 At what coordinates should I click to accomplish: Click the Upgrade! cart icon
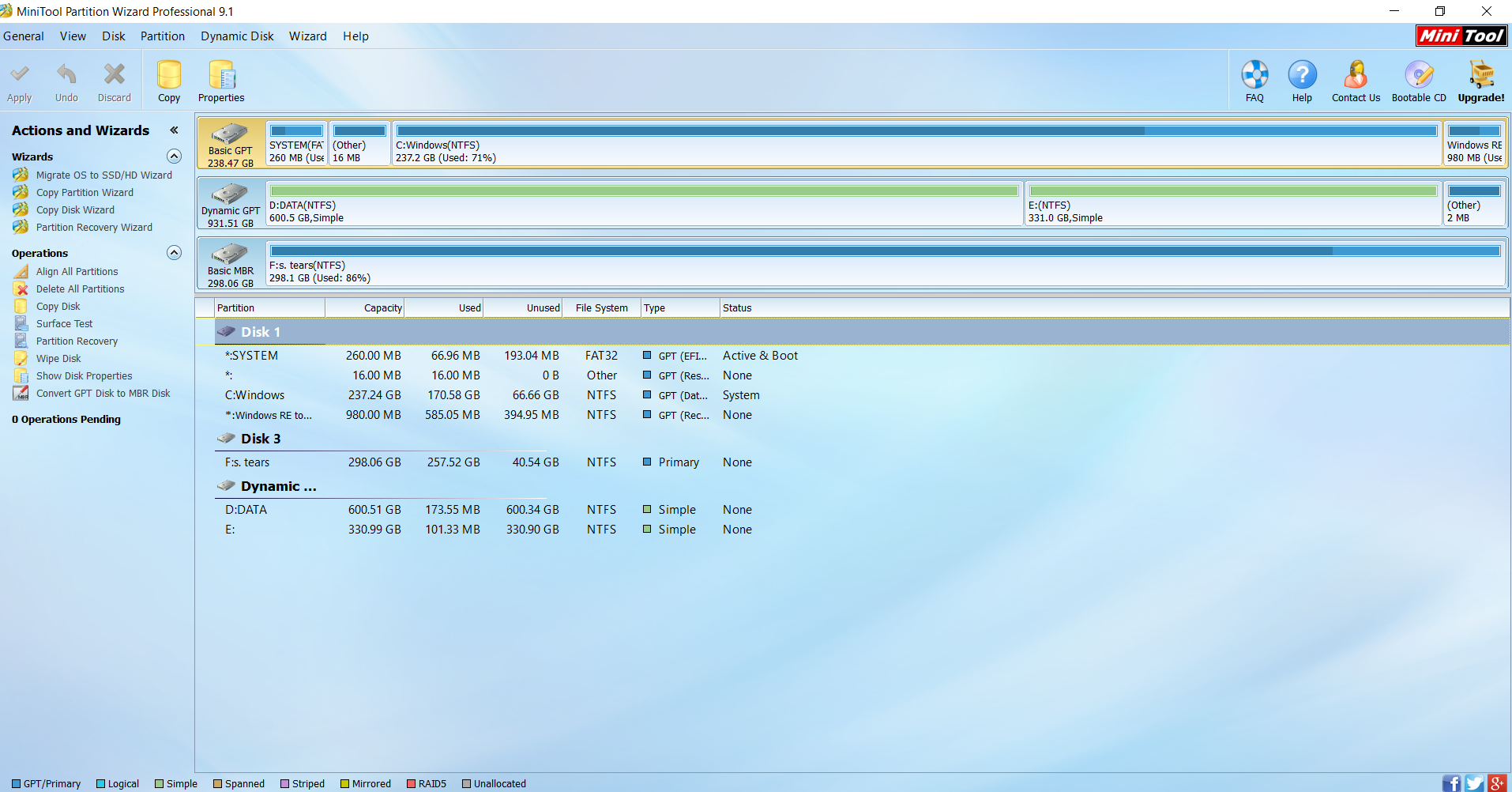coord(1481,75)
